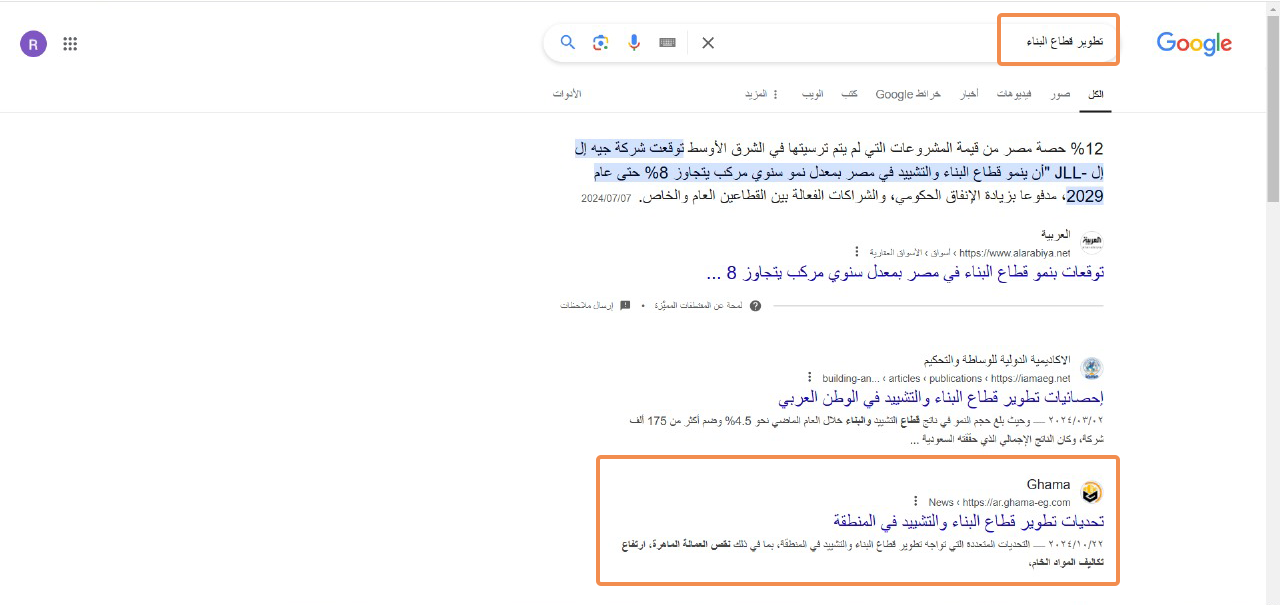Expand the المزيد more menu
The image size is (1280, 605).
pyautogui.click(x=761, y=94)
